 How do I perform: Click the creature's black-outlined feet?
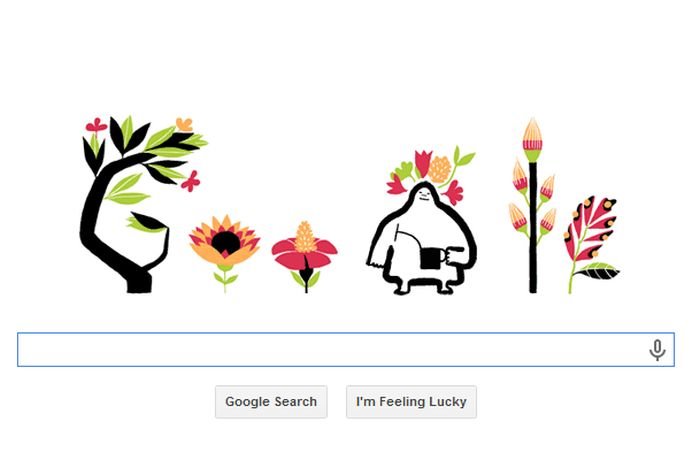coord(422,286)
